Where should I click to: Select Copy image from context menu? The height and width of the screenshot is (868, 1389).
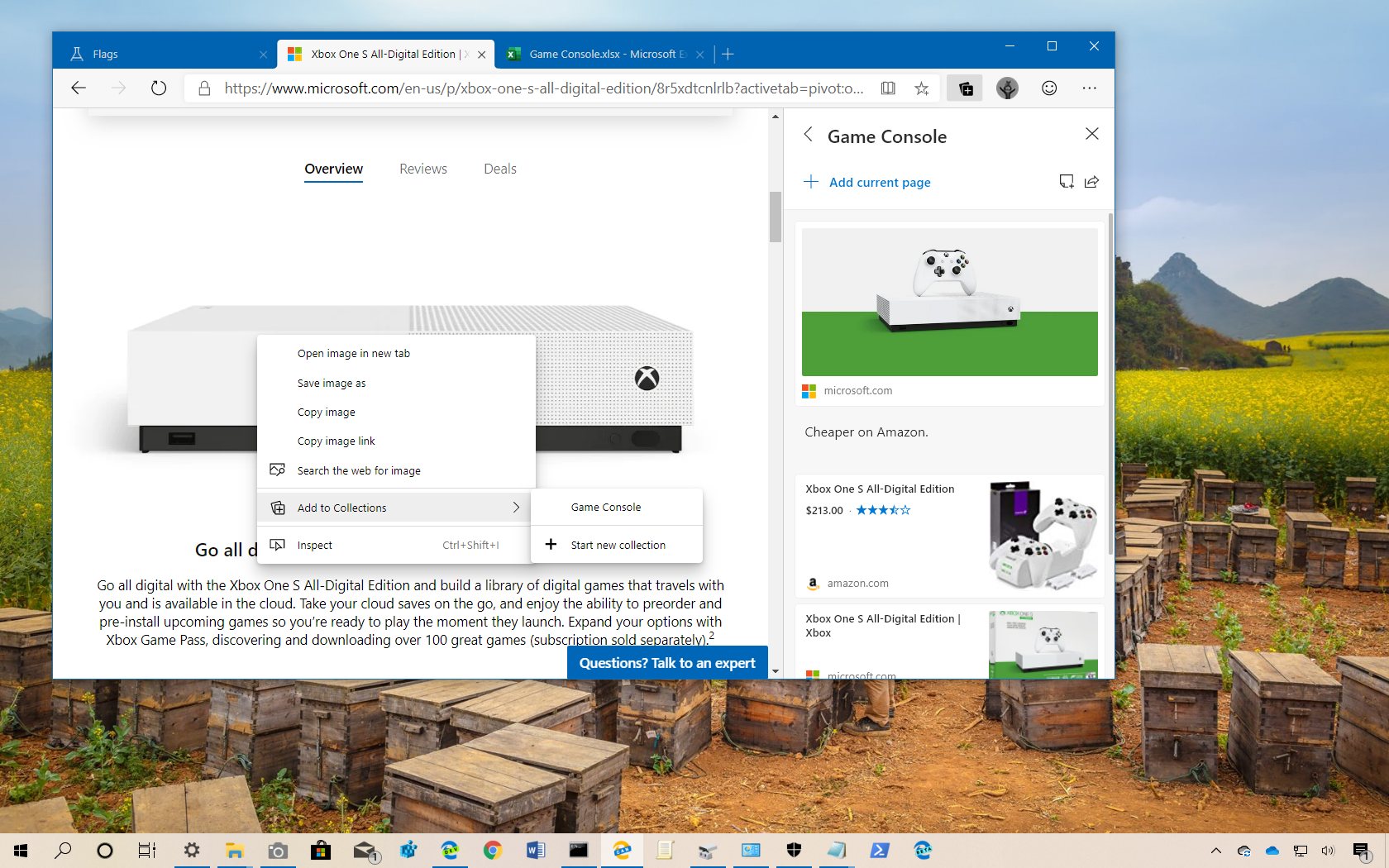[x=397, y=413]
